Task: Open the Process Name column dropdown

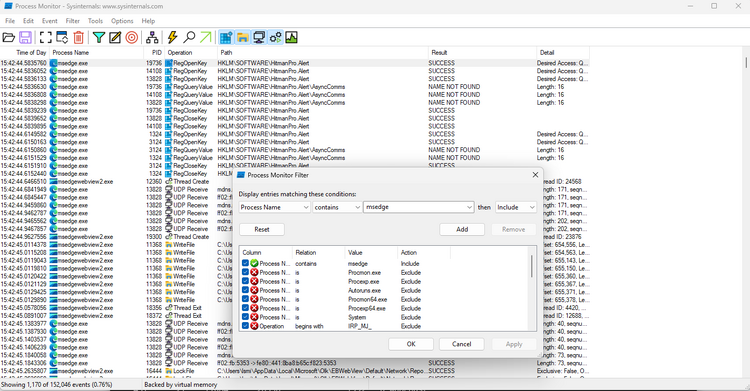Action: coord(275,207)
